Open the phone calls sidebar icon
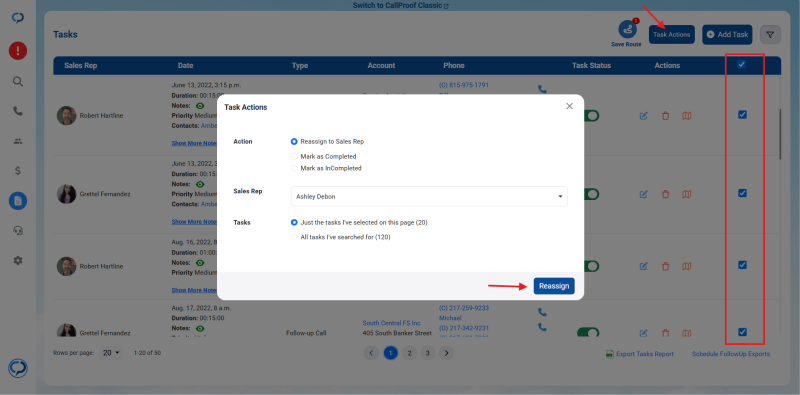Screen dimensions: 800x395 (x=18, y=111)
